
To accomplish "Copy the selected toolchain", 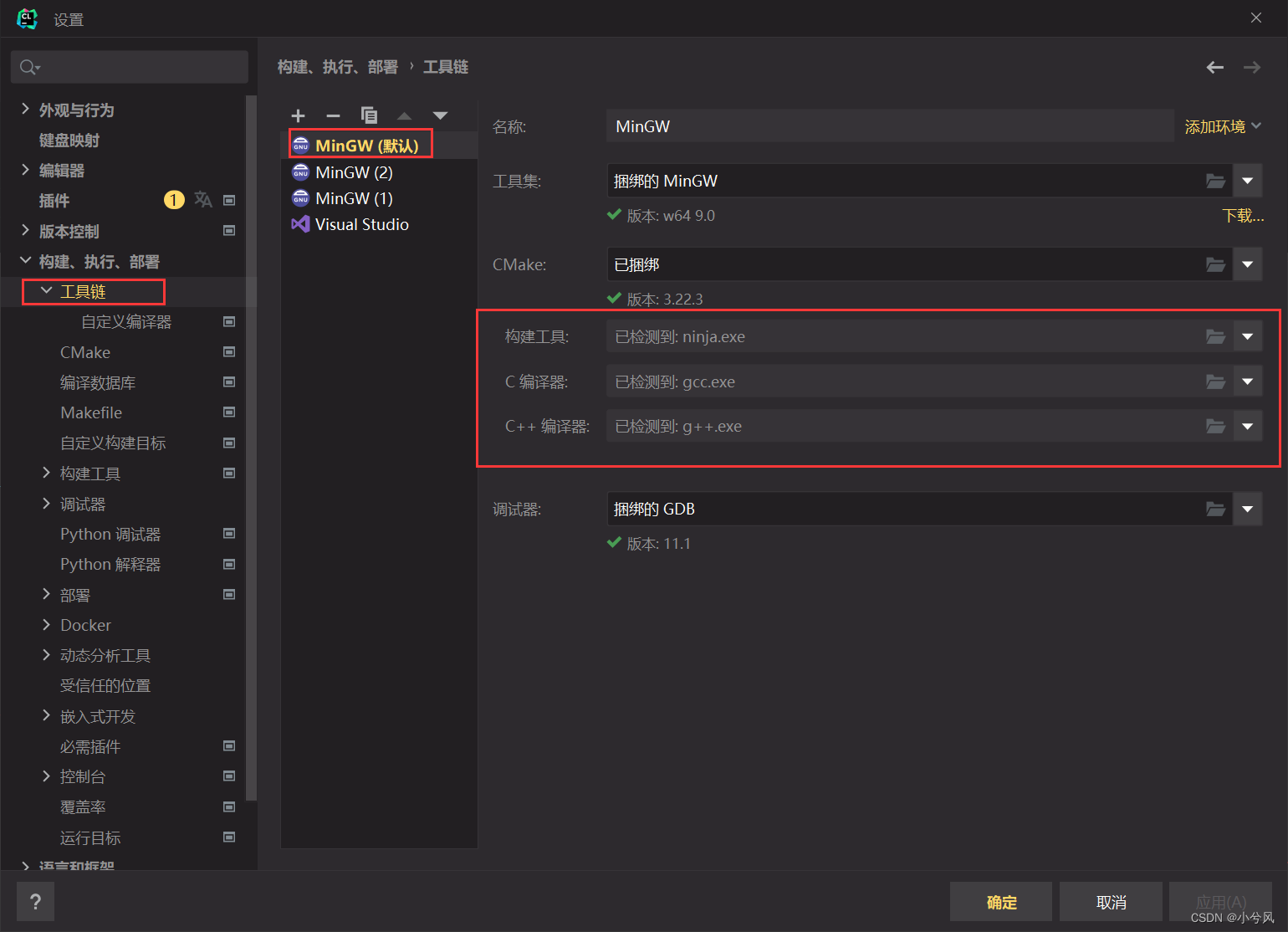I will 369,115.
